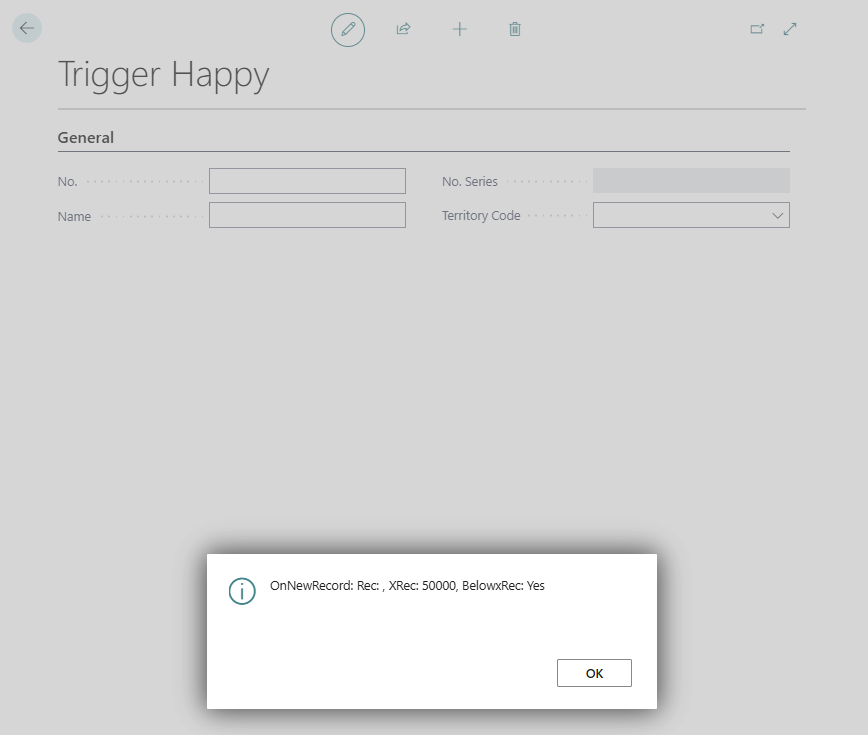Click the No. field caption label
868x735 pixels.
(67, 181)
